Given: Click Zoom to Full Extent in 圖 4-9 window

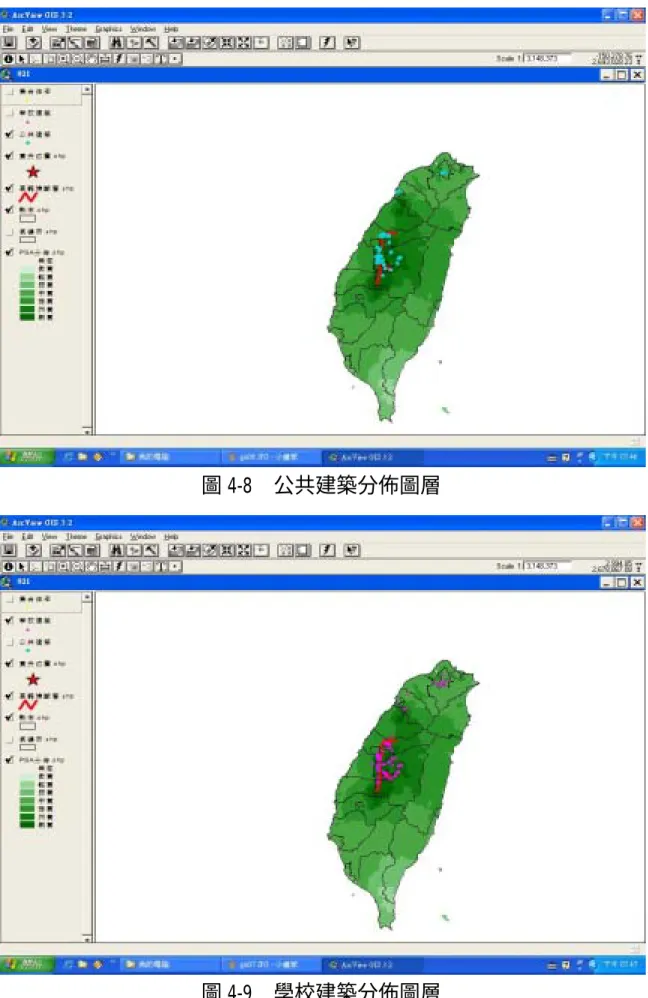Looking at the screenshot, I should (175, 551).
